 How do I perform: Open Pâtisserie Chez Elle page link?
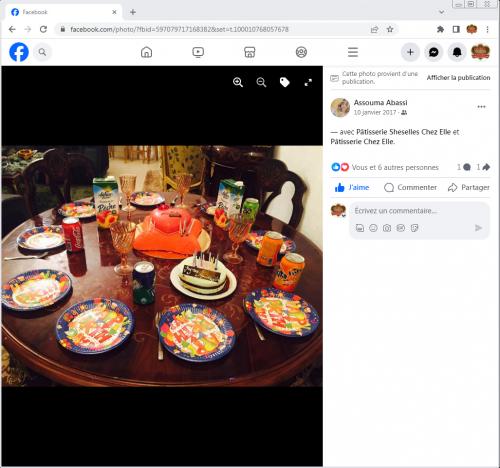pyautogui.click(x=362, y=142)
